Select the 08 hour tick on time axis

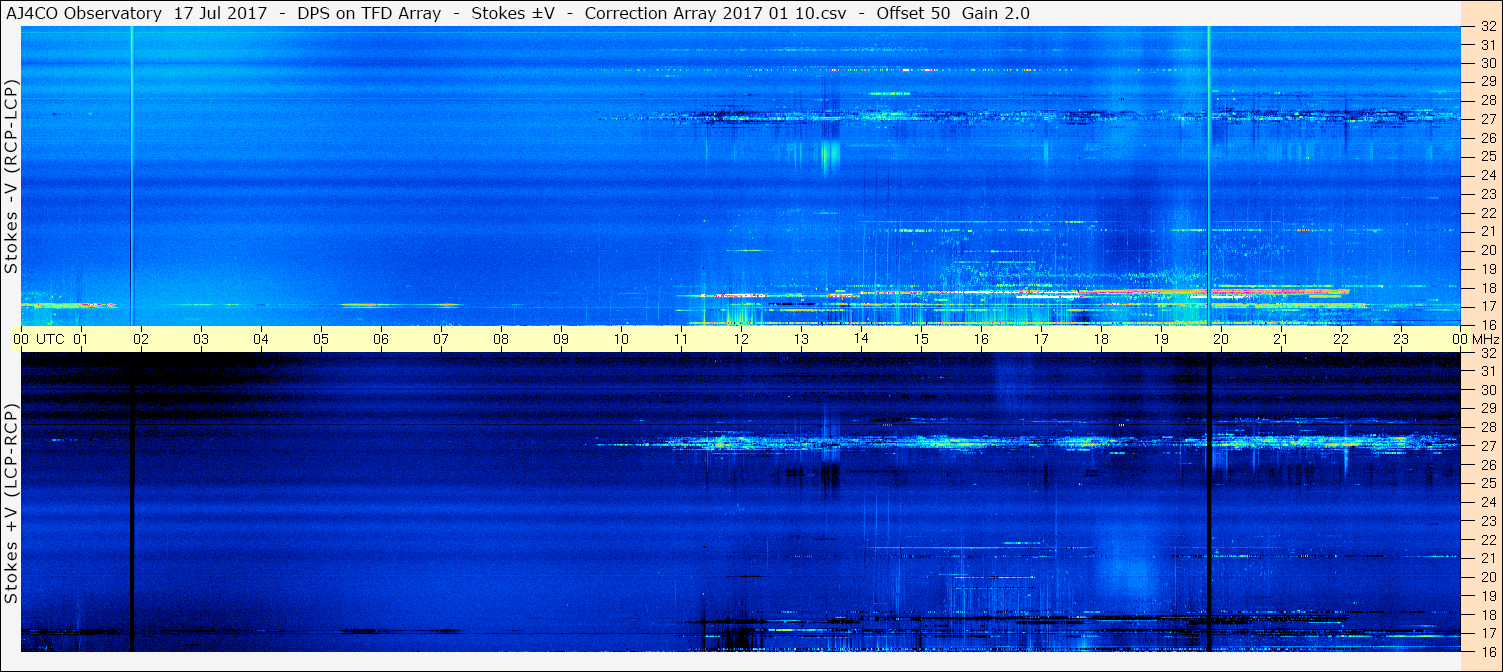click(501, 339)
